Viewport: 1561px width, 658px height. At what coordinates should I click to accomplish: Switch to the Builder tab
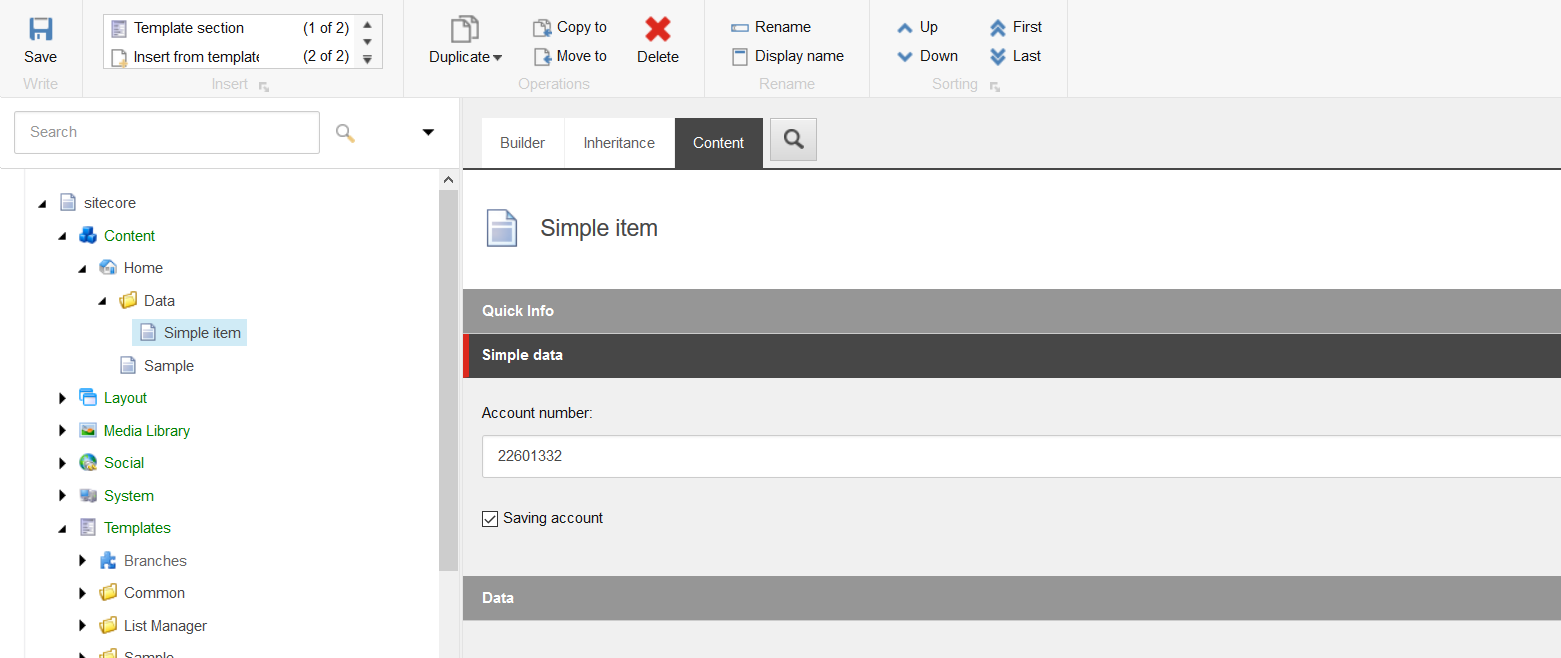pos(522,143)
